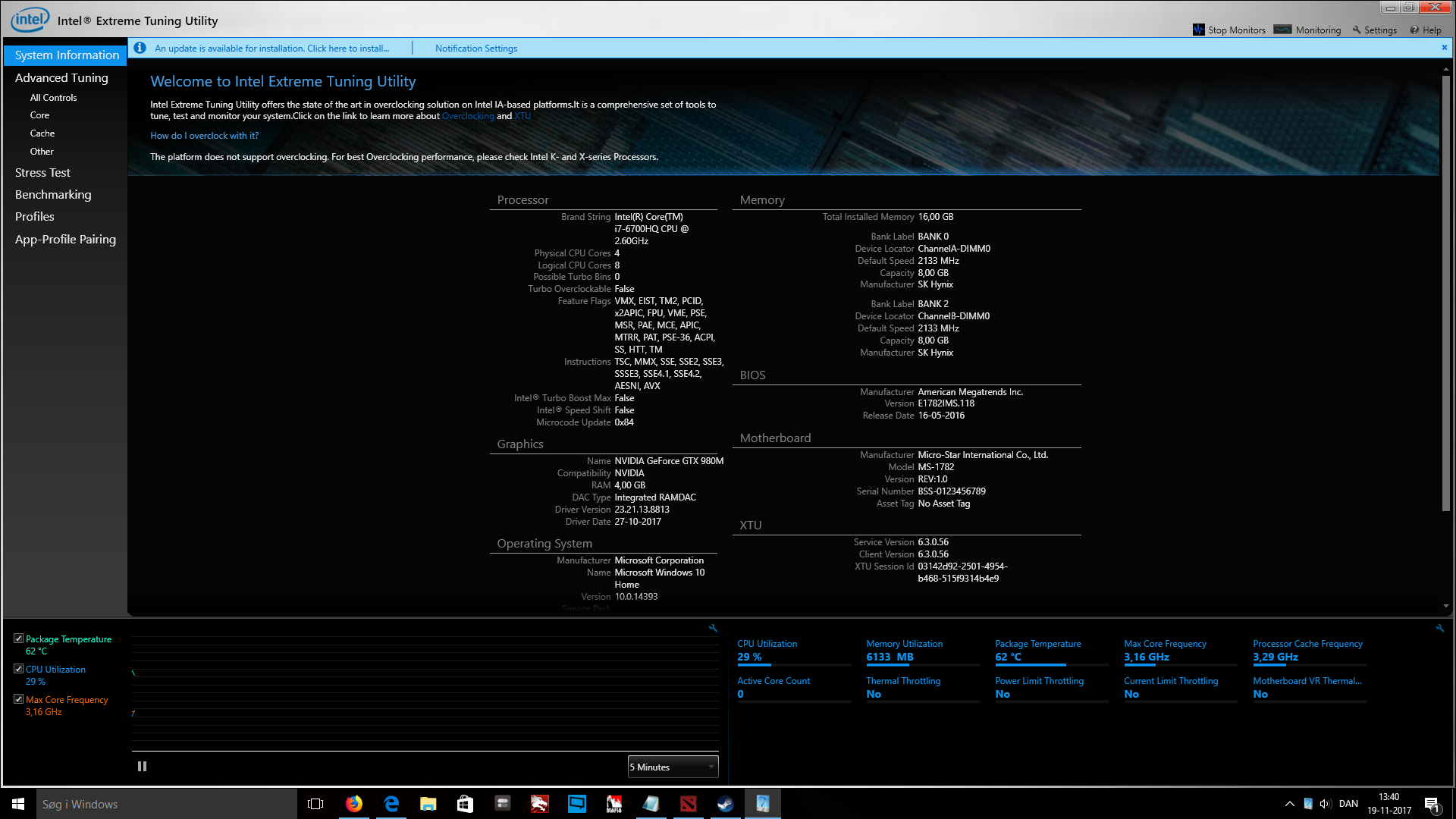Show hidden system tray icons
This screenshot has height=819, width=1456.
(x=1290, y=804)
